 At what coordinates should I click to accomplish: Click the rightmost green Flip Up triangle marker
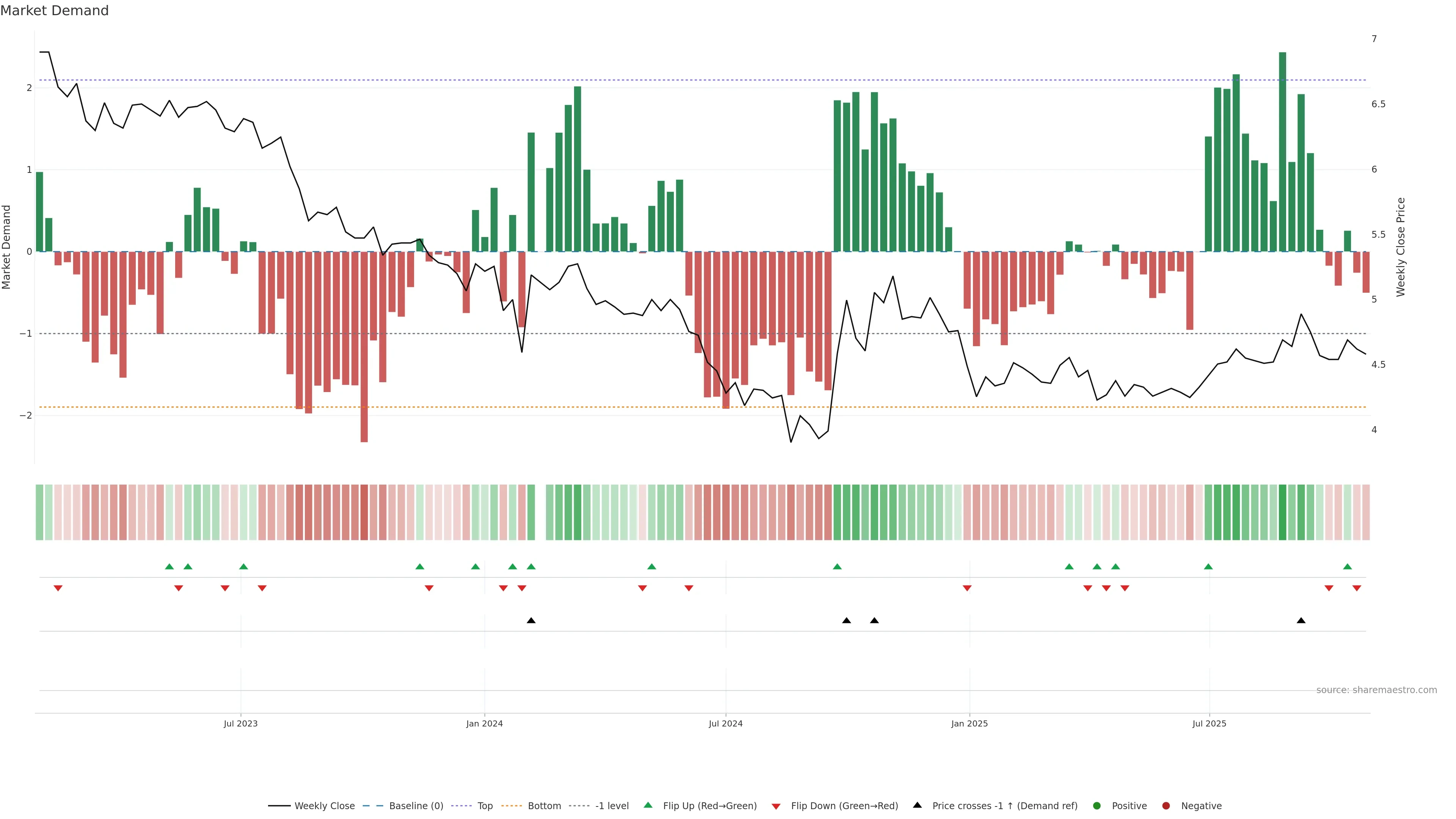tap(1348, 566)
